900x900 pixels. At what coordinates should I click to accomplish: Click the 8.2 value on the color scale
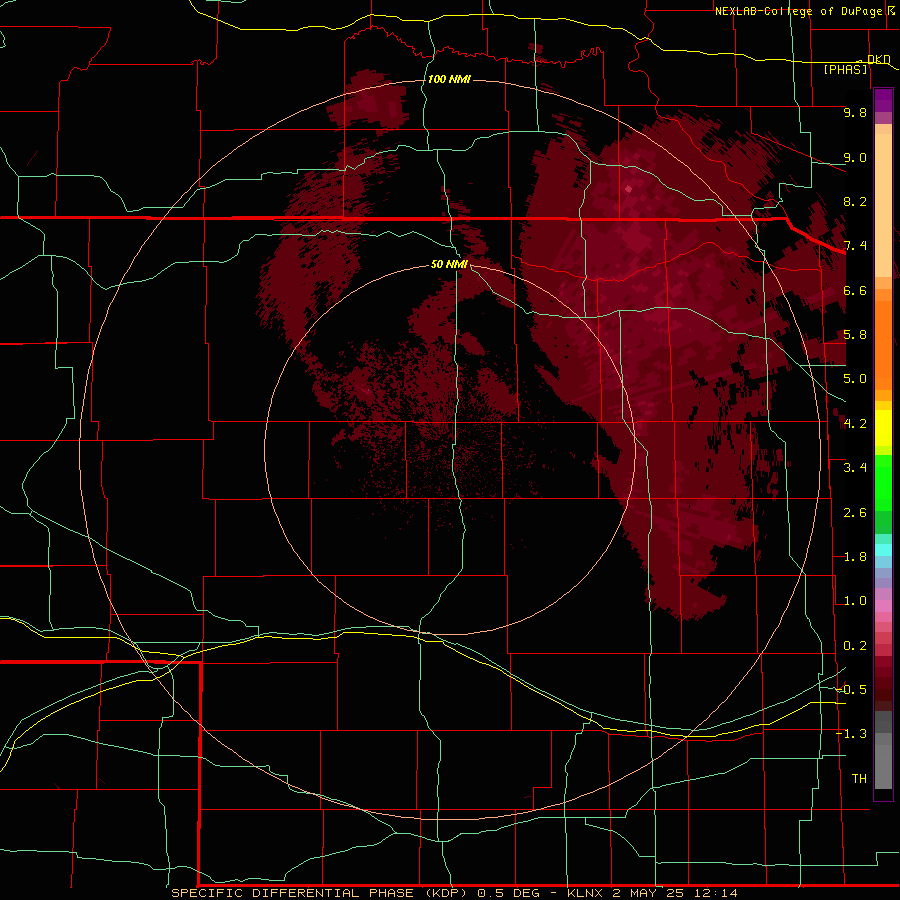coord(855,201)
